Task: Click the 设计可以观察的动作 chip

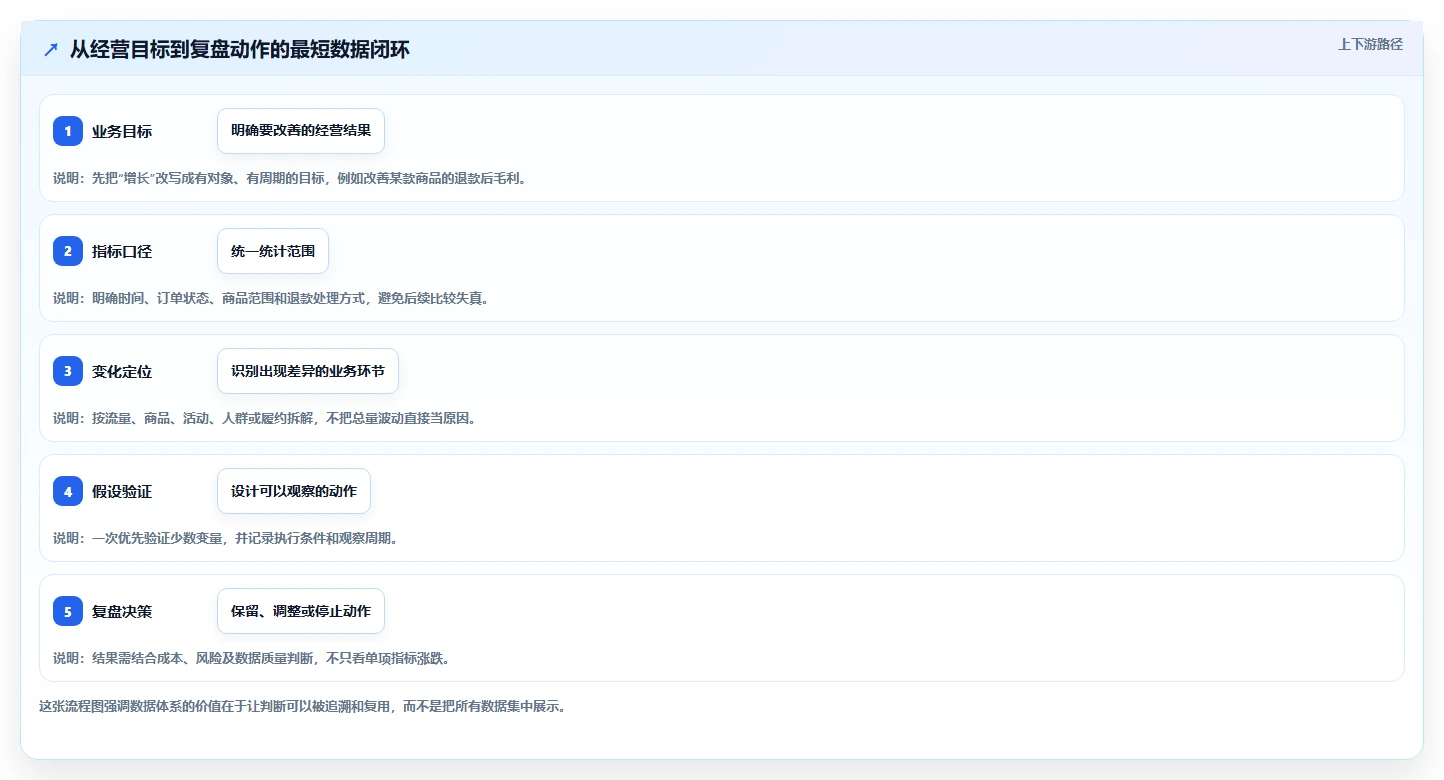Action: (294, 491)
